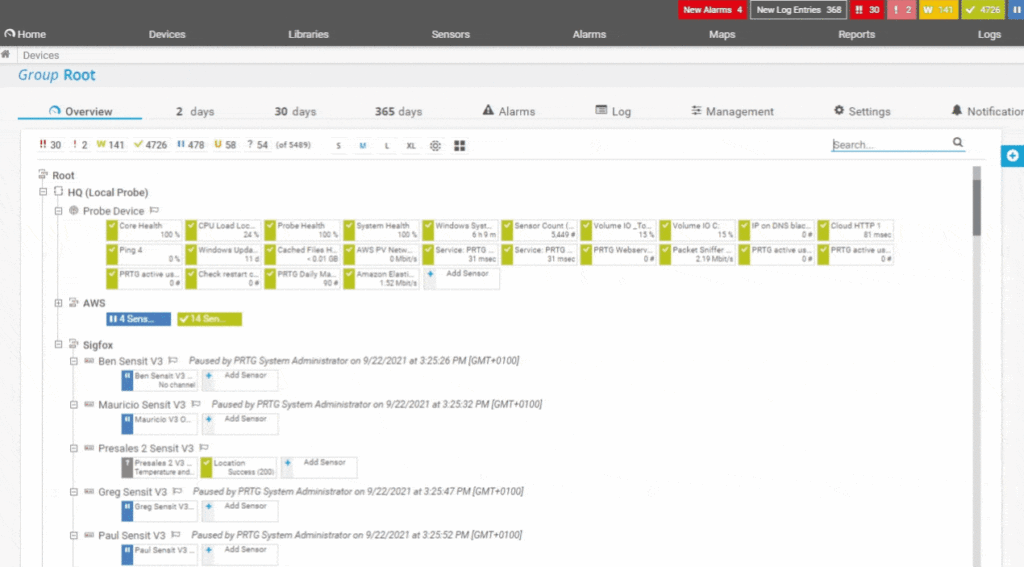The width and height of the screenshot is (1024, 567).
Task: Click the New Alarms 4 button
Action: coord(712,10)
